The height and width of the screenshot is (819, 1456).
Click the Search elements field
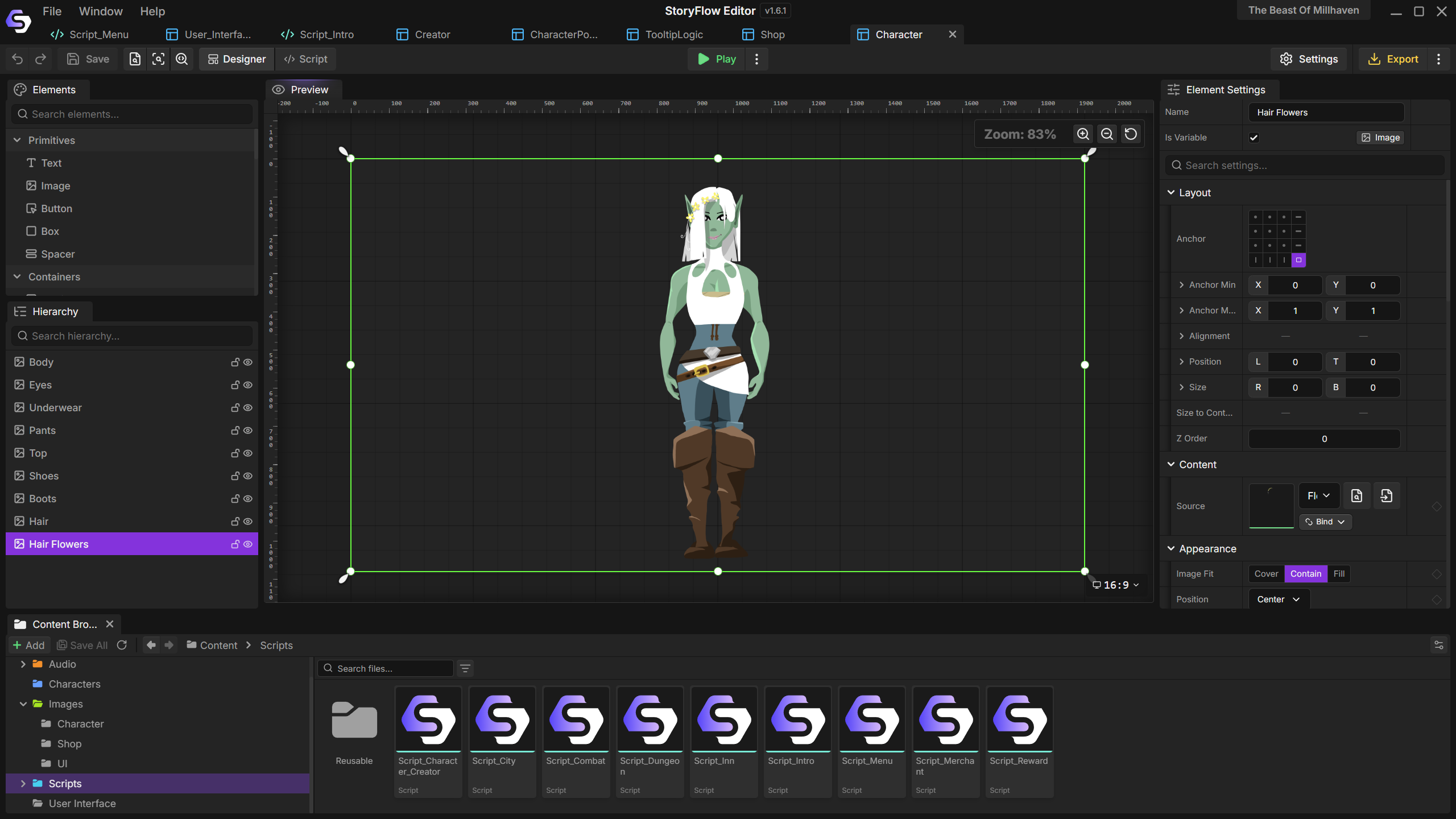132,114
